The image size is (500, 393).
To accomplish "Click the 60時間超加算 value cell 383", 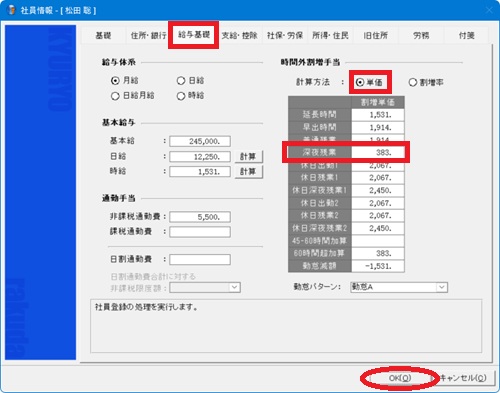I will (378, 253).
